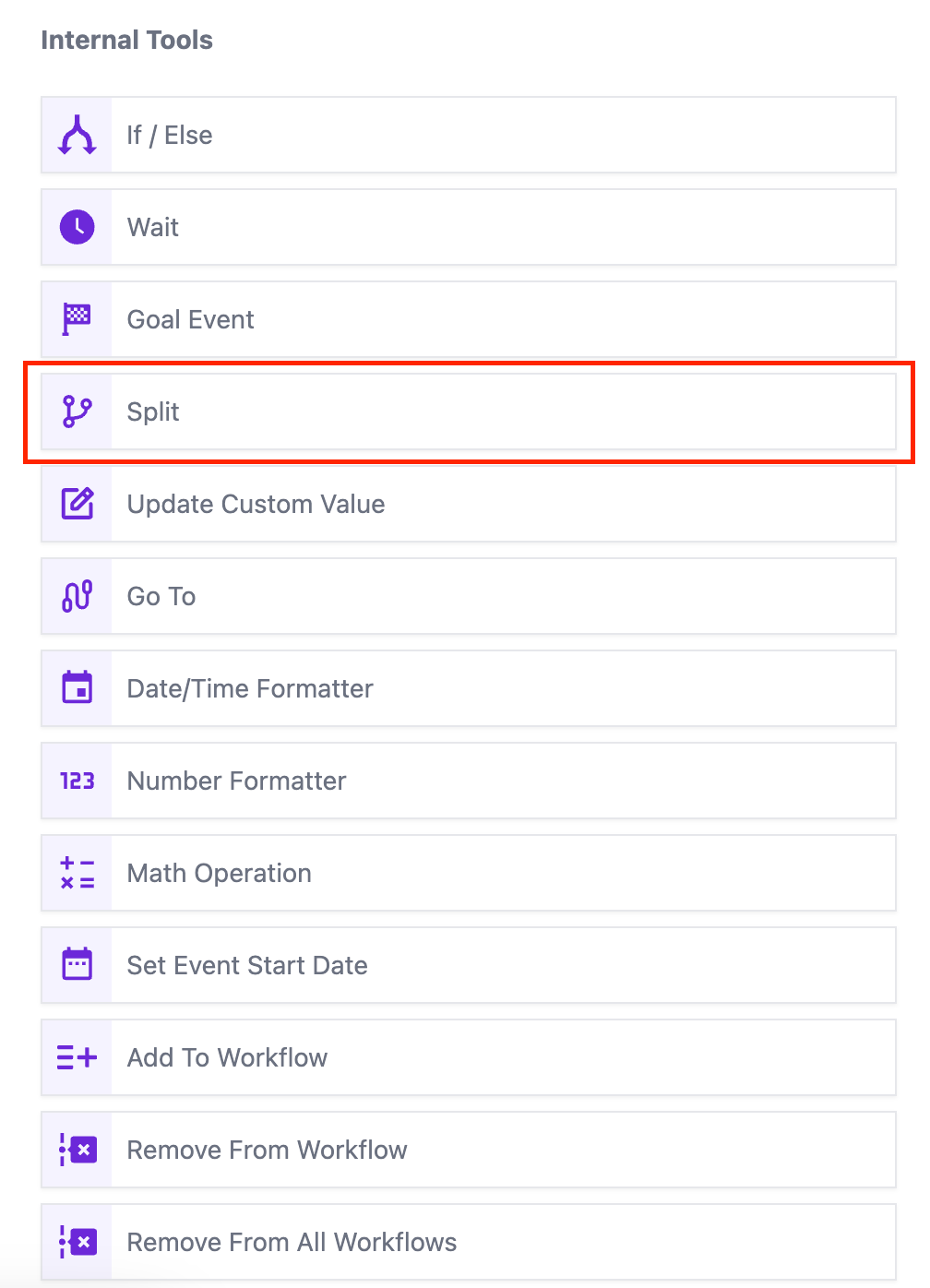Click the Set Event Start Date calendar icon
The width and height of the screenshot is (930, 1288).
[77, 965]
